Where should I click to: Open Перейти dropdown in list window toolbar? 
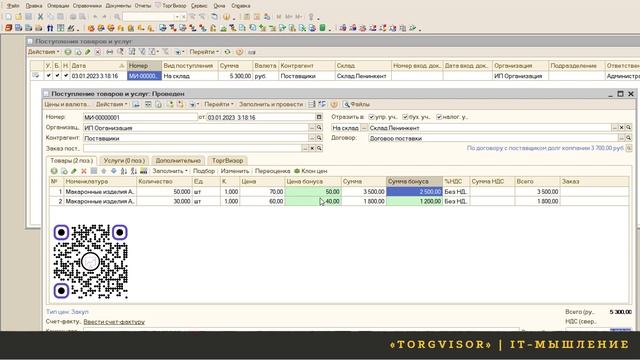coord(204,52)
